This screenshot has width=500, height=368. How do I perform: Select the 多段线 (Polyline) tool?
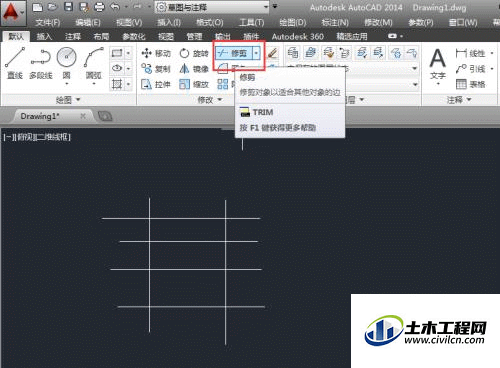[41, 63]
